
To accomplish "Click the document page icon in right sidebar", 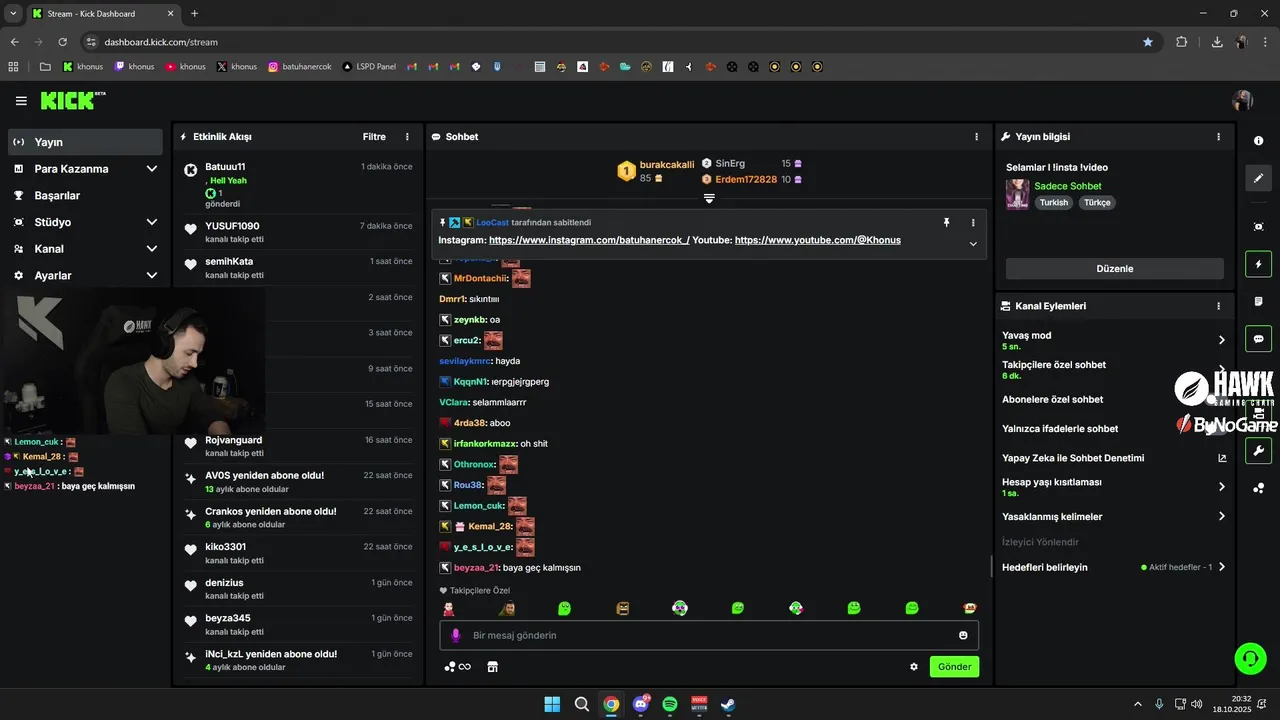I will point(1259,301).
